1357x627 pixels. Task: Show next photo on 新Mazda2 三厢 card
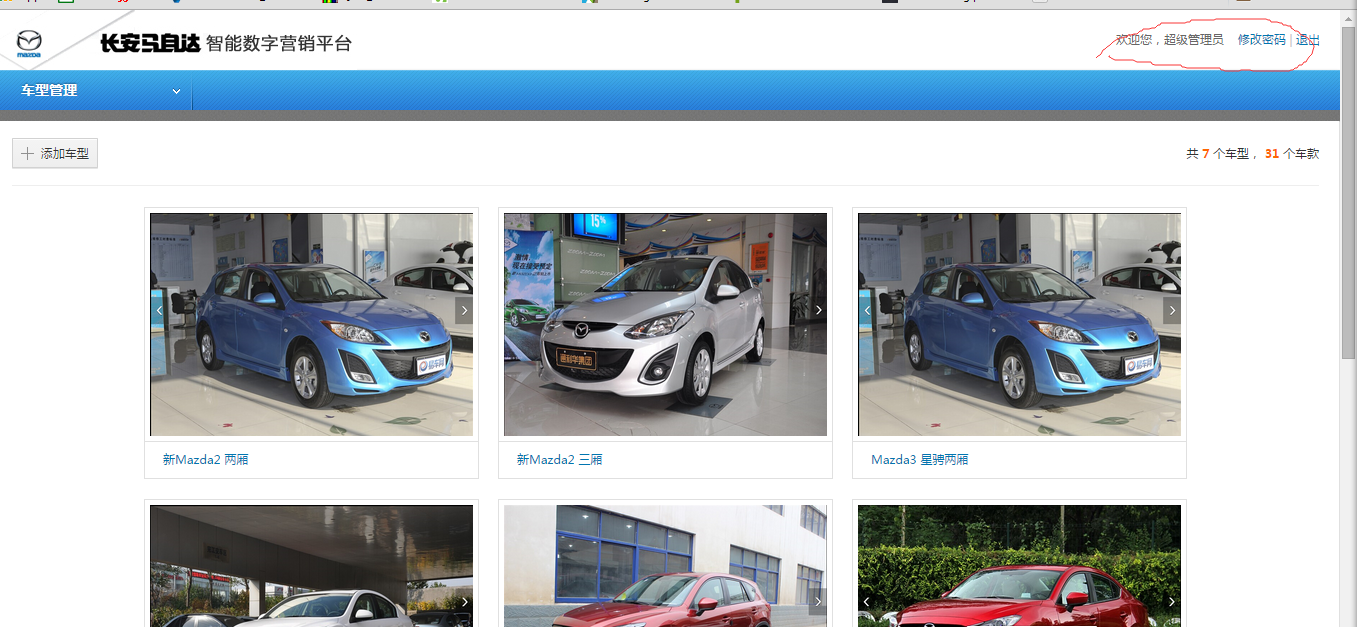click(818, 310)
